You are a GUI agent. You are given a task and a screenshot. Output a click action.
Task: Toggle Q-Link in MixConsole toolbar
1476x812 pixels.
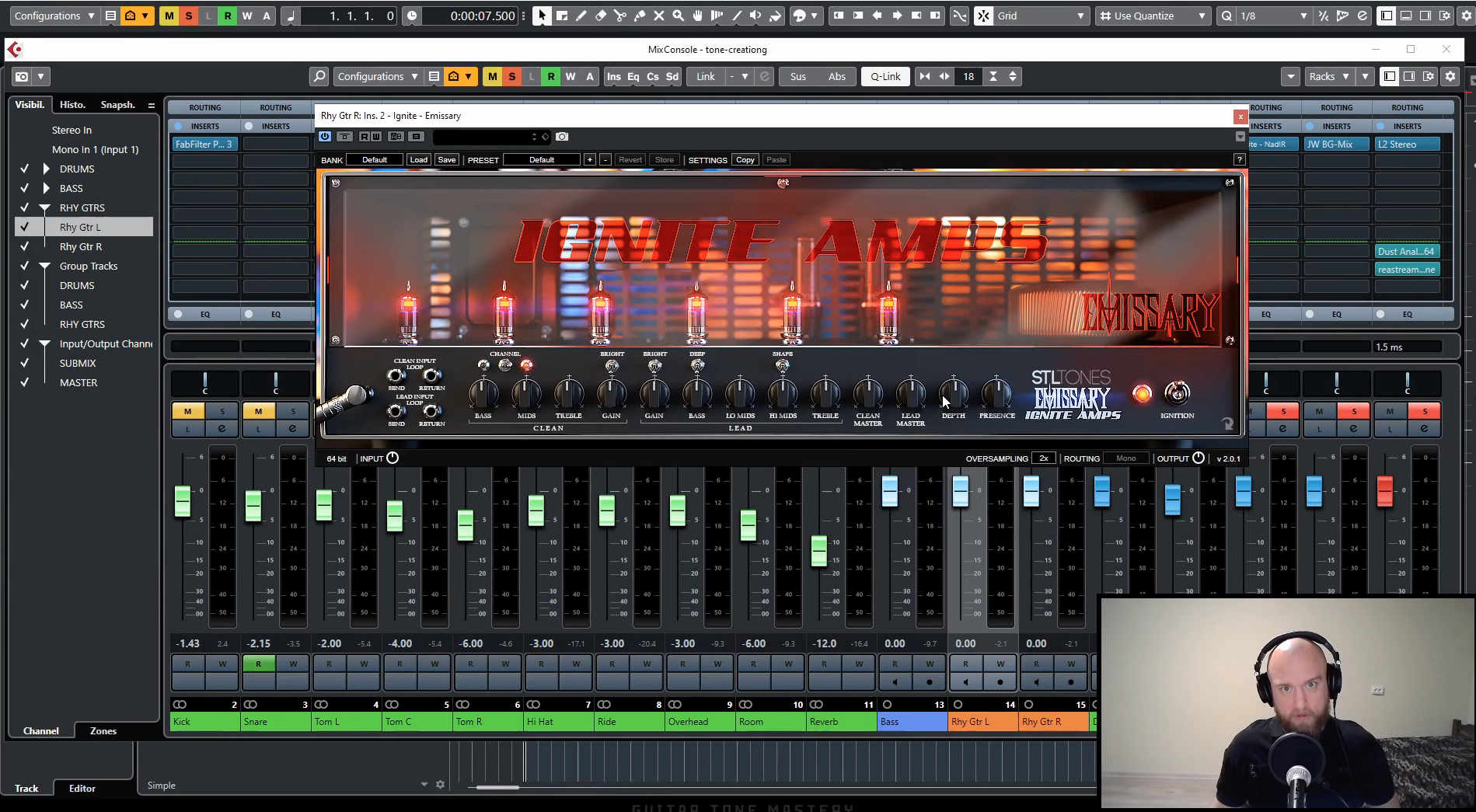coord(885,76)
